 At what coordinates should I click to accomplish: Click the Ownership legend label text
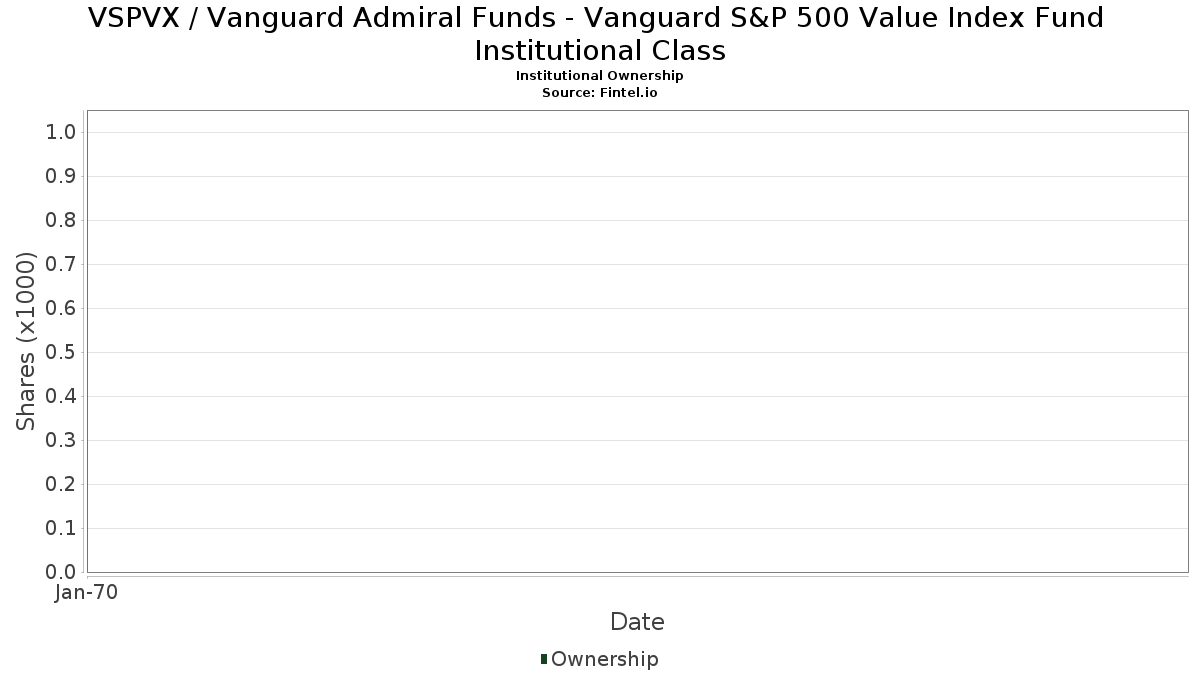click(x=604, y=659)
